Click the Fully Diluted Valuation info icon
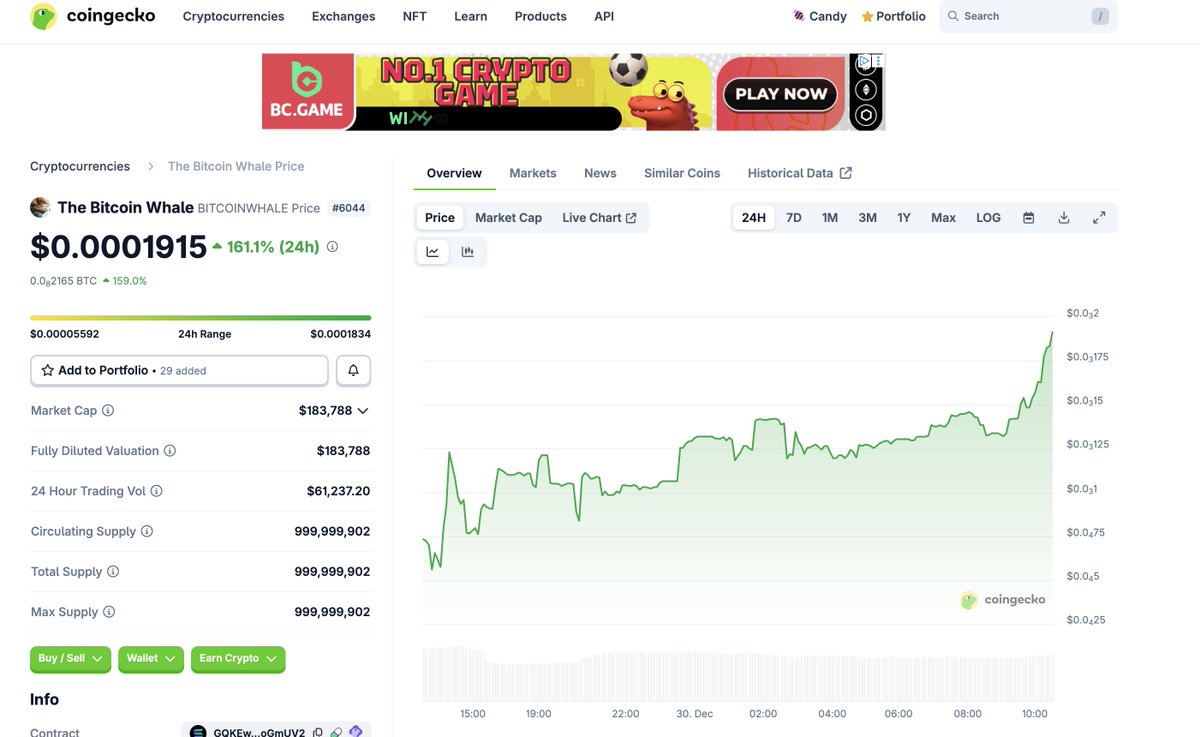1200x737 pixels. 170,451
